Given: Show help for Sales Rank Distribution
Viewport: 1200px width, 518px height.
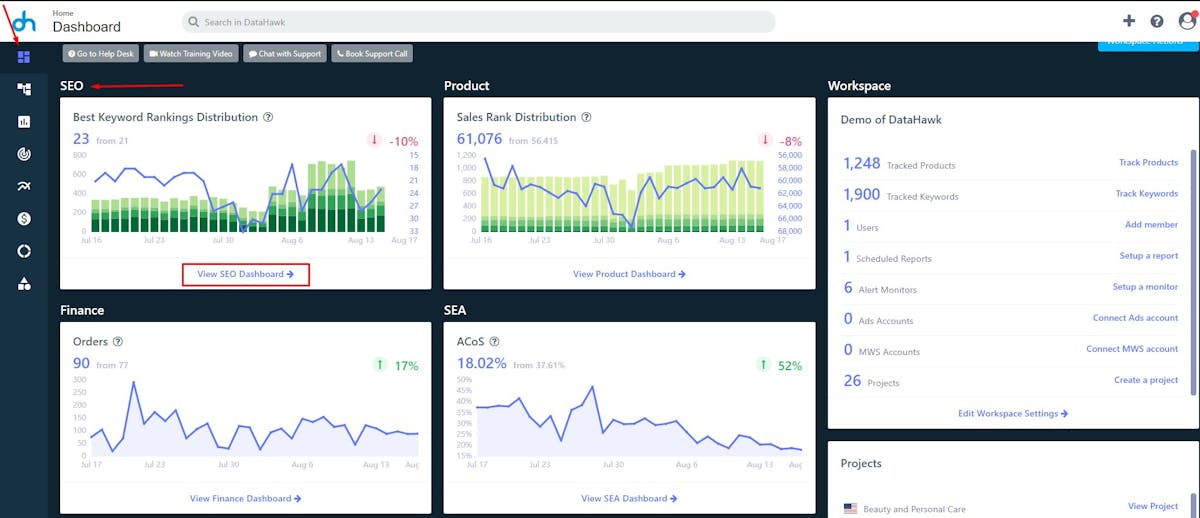Looking at the screenshot, I should point(586,117).
